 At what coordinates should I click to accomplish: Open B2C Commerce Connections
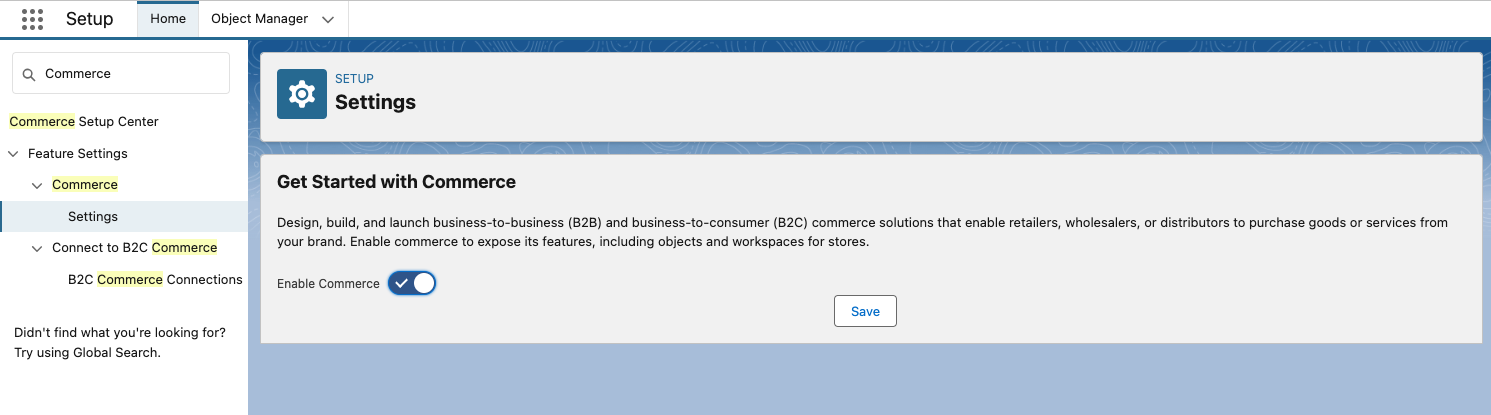coord(155,280)
